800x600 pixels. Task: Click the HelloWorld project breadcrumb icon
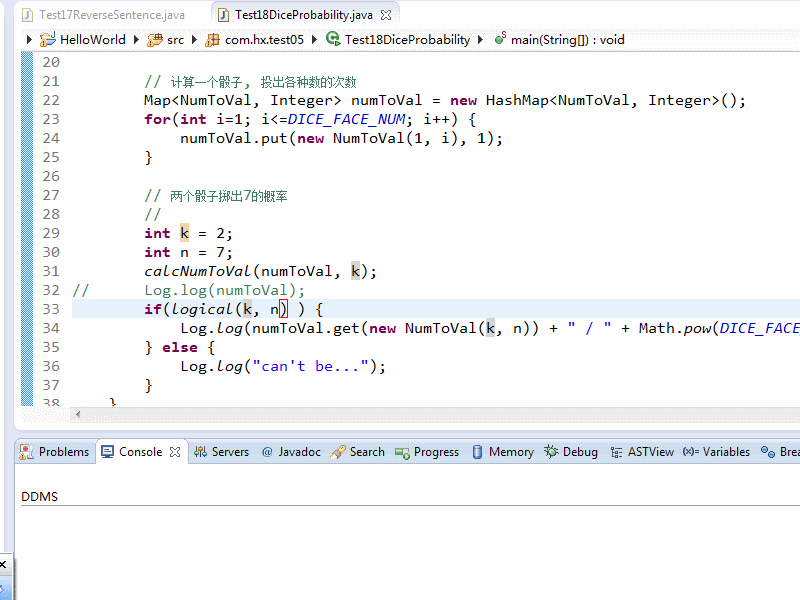point(48,39)
